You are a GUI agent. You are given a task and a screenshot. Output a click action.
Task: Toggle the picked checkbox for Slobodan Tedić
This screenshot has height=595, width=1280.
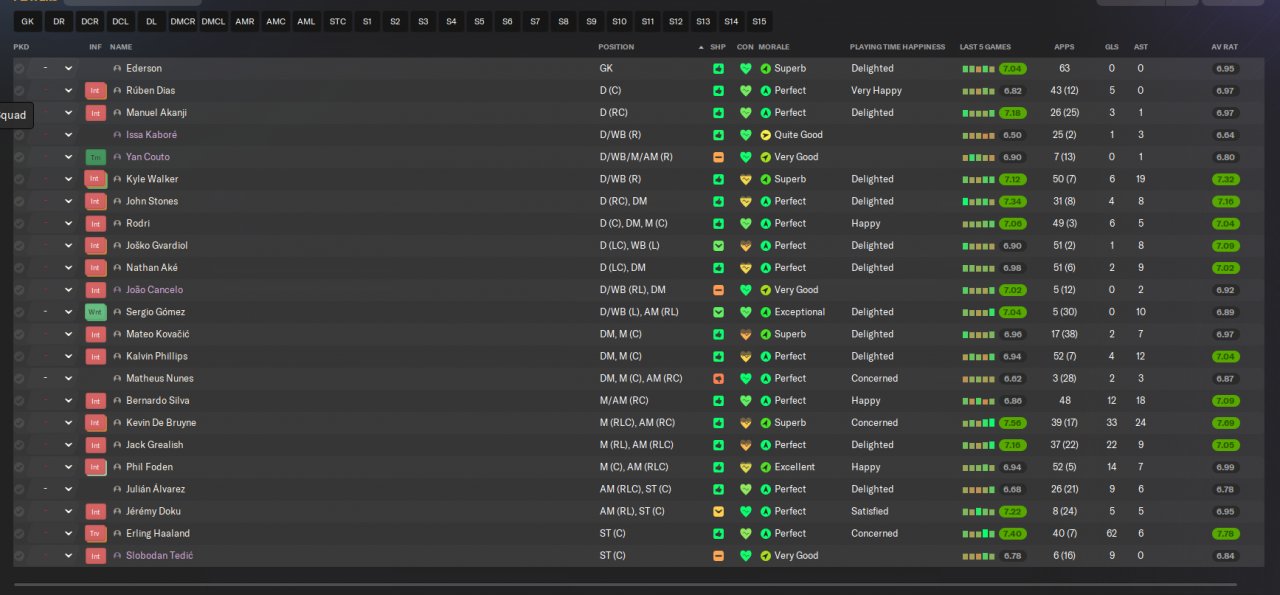(x=19, y=555)
